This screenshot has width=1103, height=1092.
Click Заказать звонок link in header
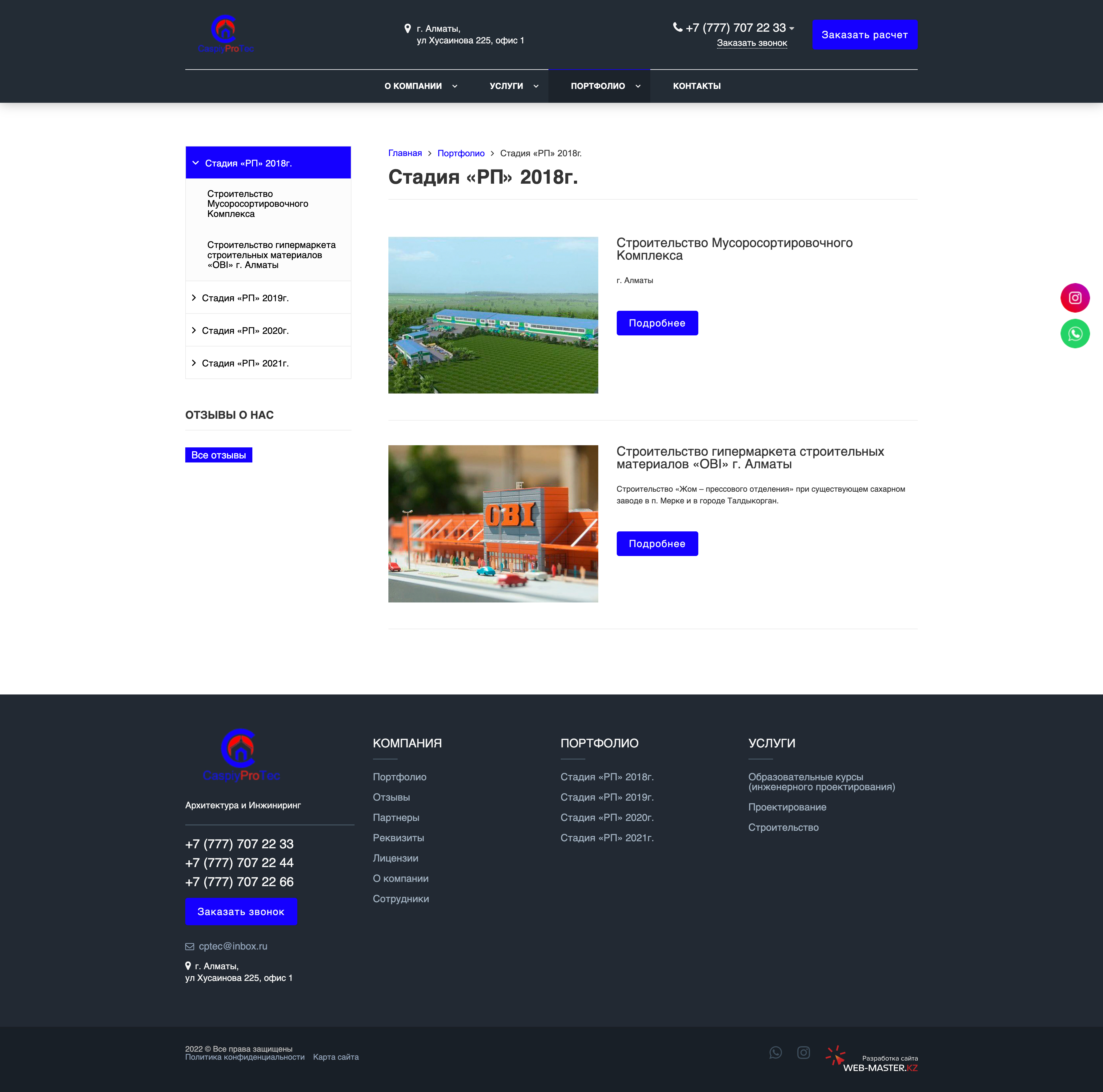752,43
